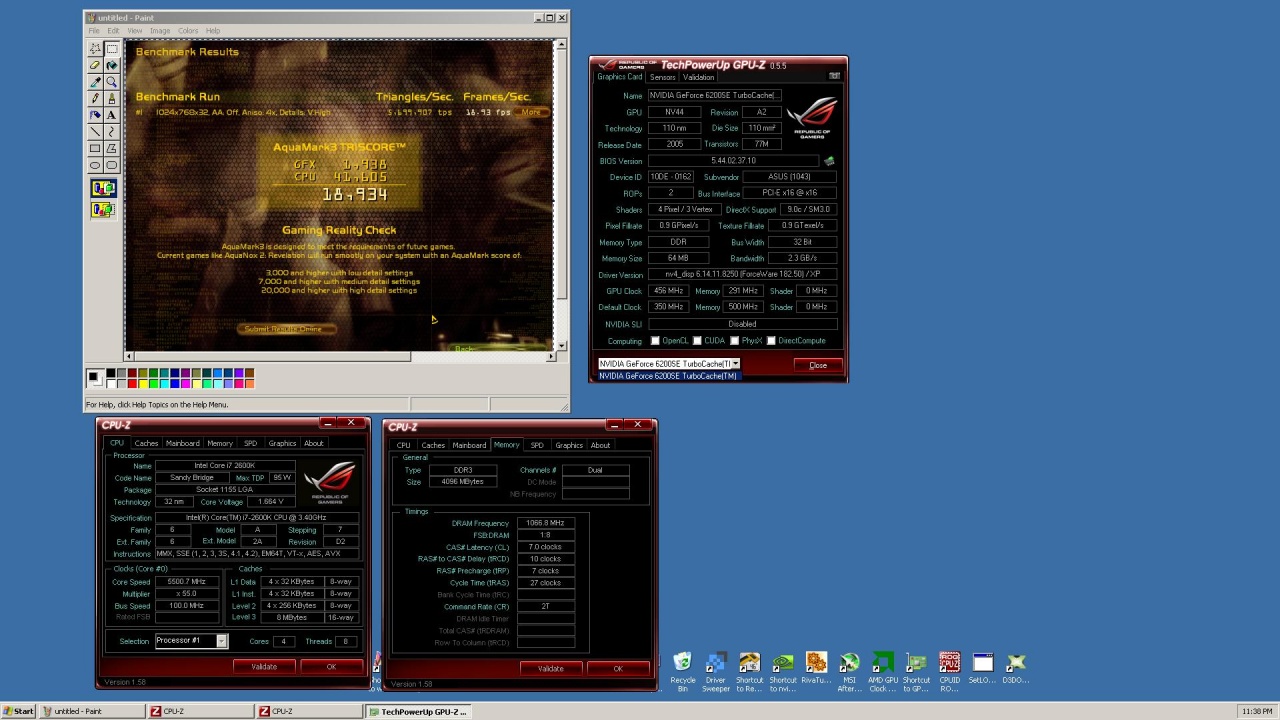Toggle the CUDA checkbox in GPU-Z
The width and height of the screenshot is (1280, 720).
tap(697, 341)
